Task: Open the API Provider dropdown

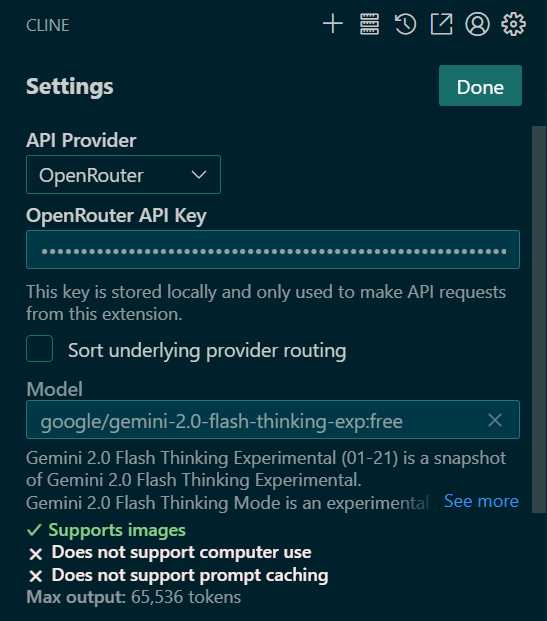Action: [x=123, y=175]
